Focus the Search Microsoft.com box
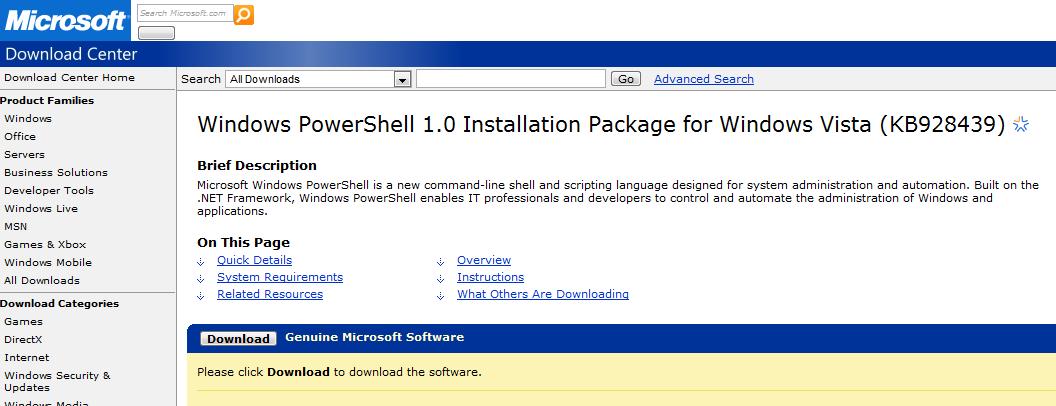1056x406 pixels. pos(184,14)
